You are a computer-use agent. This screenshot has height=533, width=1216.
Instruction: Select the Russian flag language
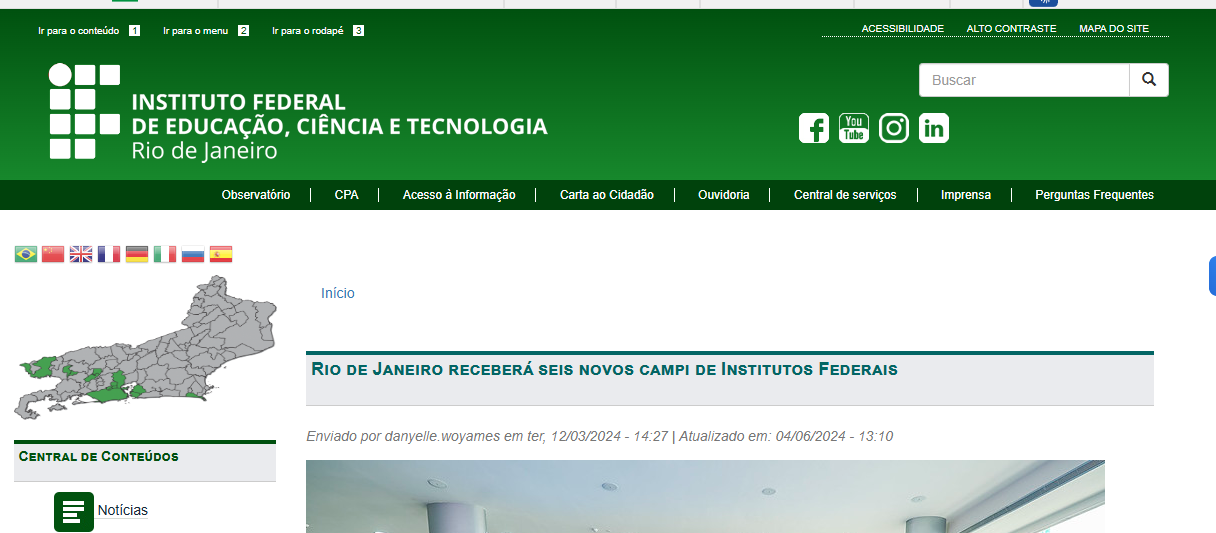[x=193, y=254]
